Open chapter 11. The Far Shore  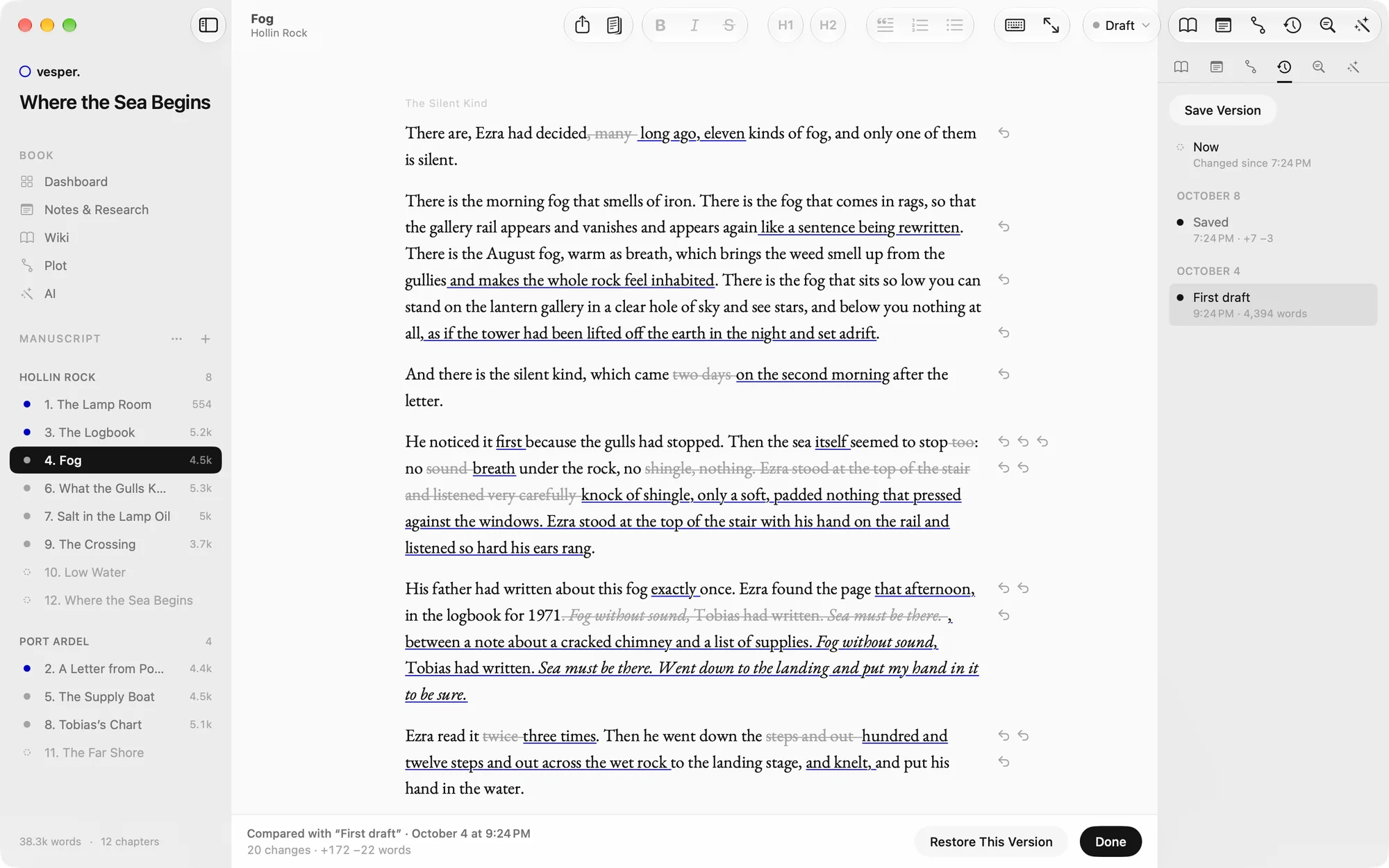(115, 753)
